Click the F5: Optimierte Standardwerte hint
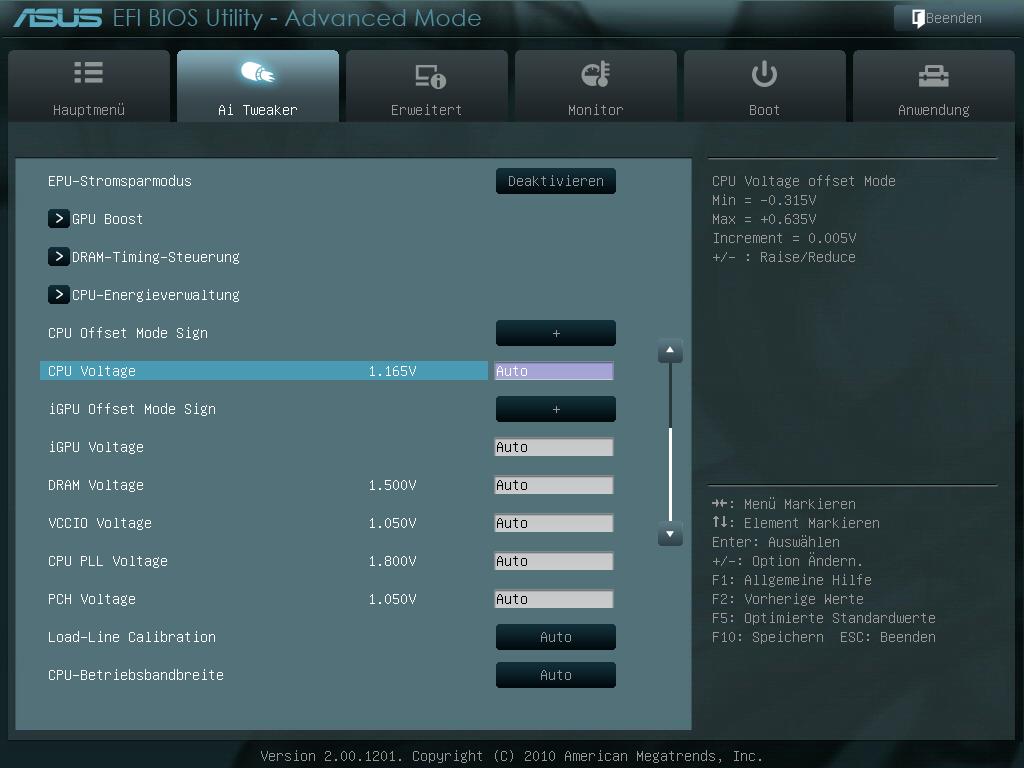1024x768 pixels. [x=824, y=618]
